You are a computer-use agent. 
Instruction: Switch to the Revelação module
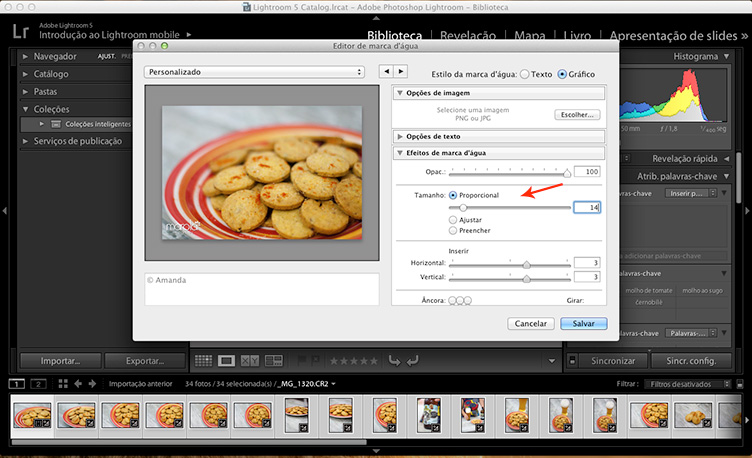point(468,35)
